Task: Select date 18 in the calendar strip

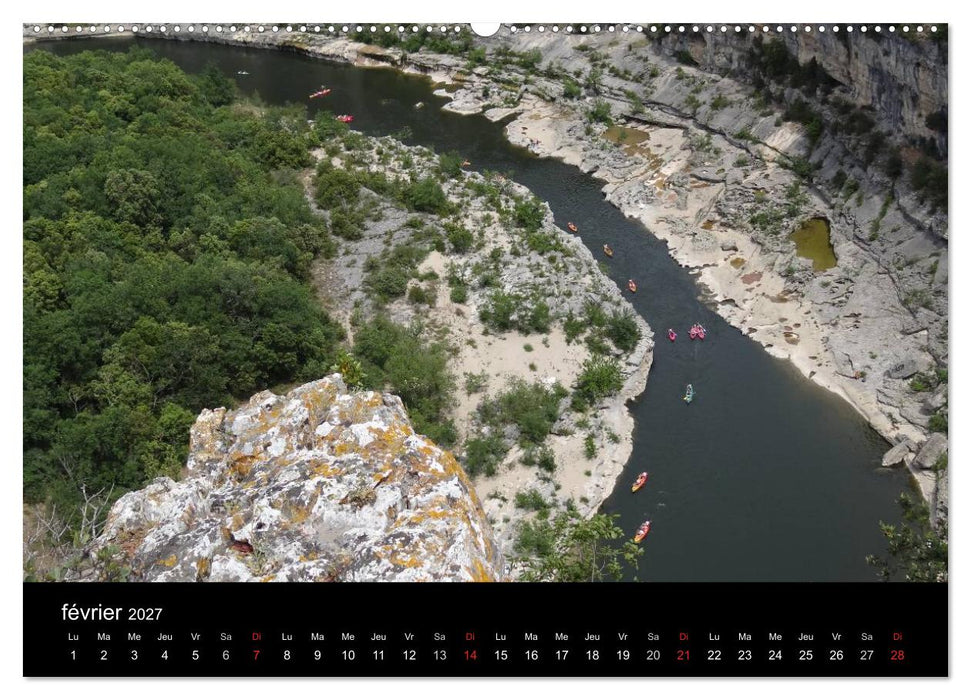Action: (x=593, y=655)
